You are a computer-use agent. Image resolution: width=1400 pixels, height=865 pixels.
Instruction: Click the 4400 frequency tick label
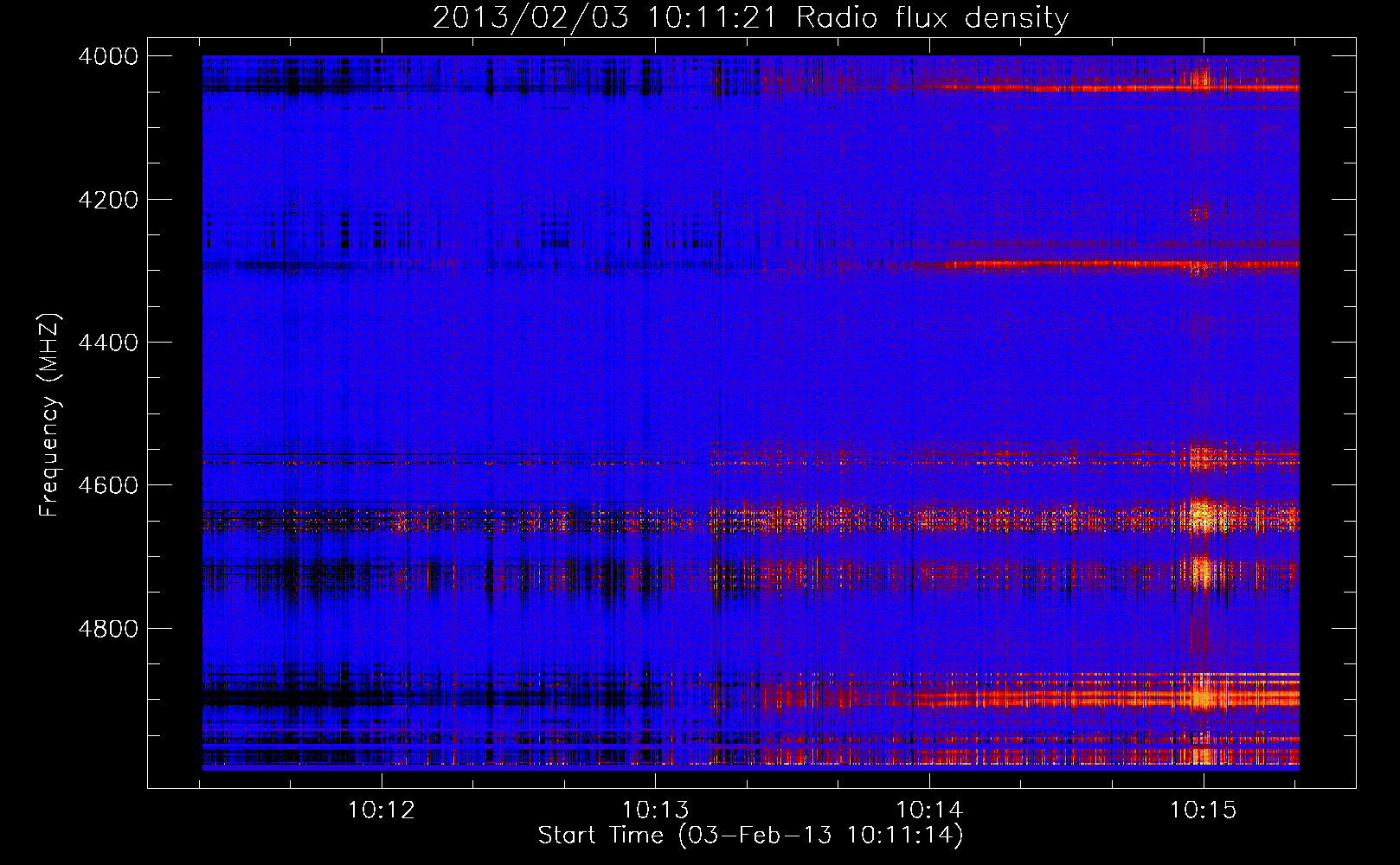tap(108, 343)
